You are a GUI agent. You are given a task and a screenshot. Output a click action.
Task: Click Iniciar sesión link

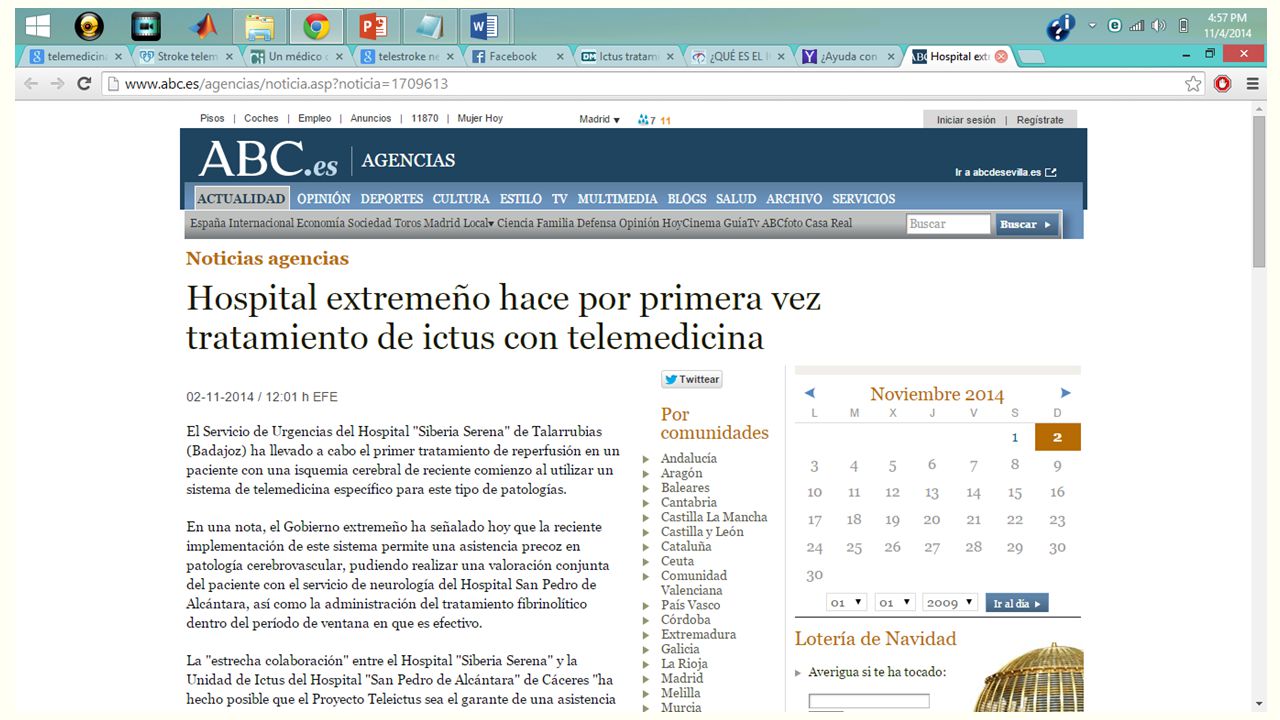pyautogui.click(x=966, y=120)
